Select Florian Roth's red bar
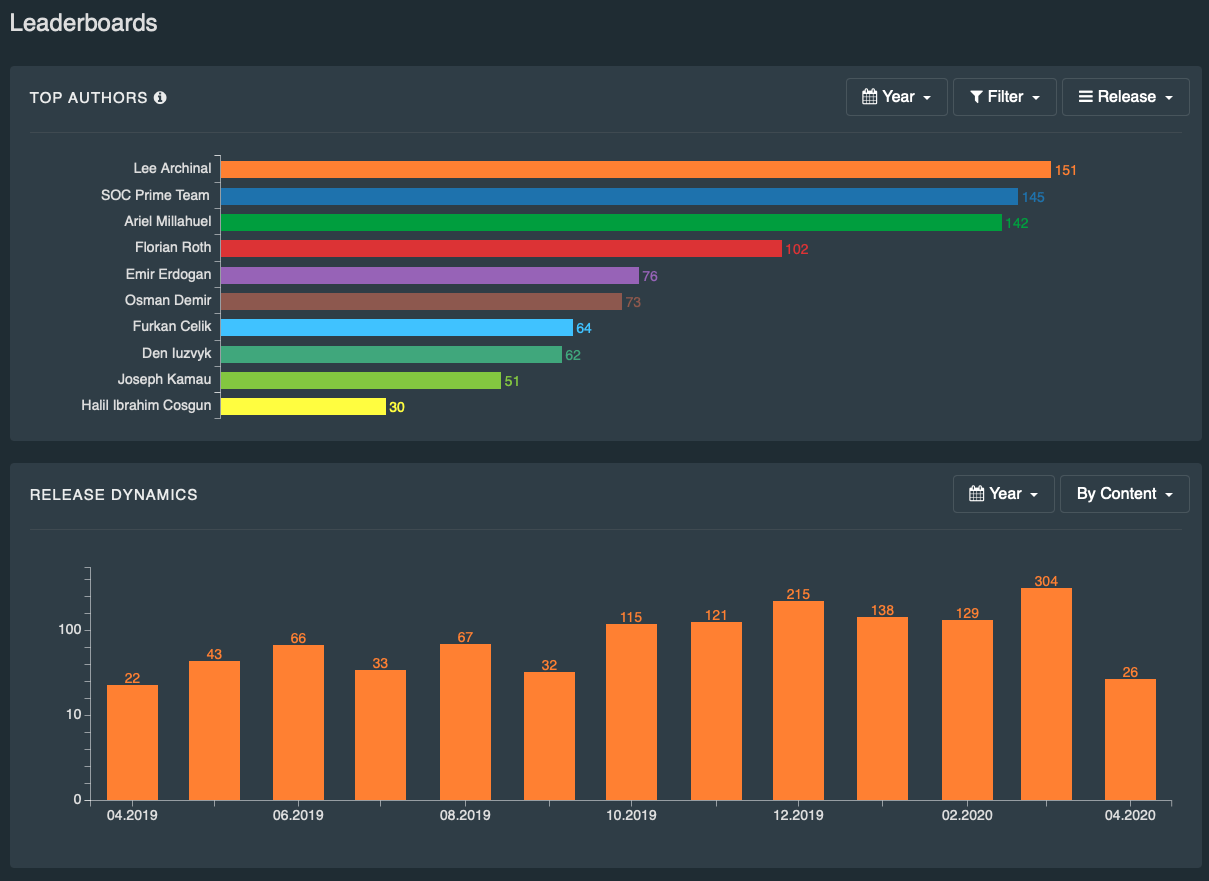This screenshot has height=881, width=1209. [x=500, y=248]
